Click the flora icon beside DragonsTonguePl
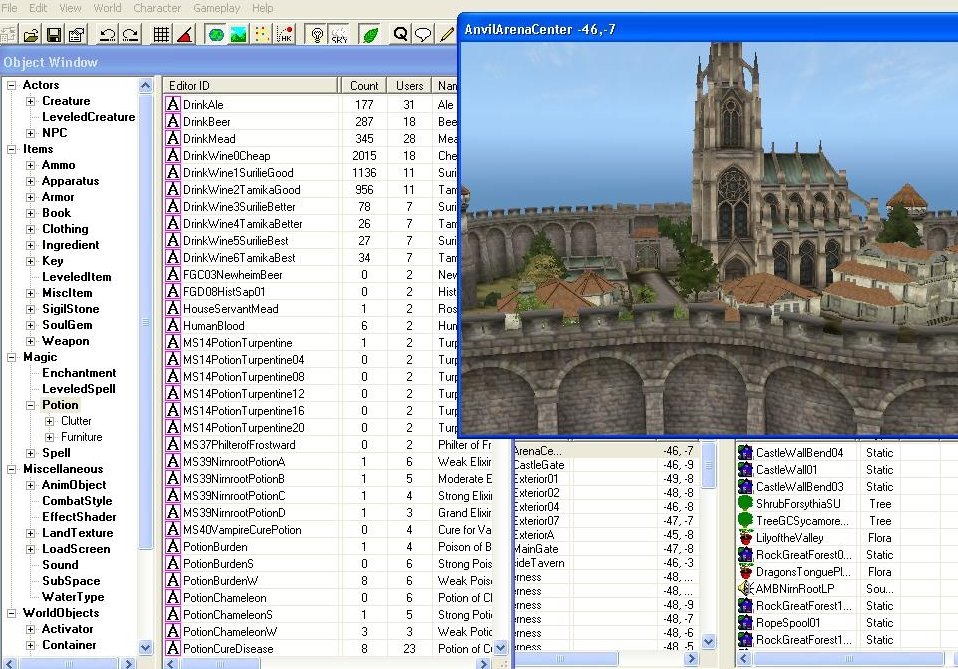The image size is (958, 669). [x=745, y=572]
